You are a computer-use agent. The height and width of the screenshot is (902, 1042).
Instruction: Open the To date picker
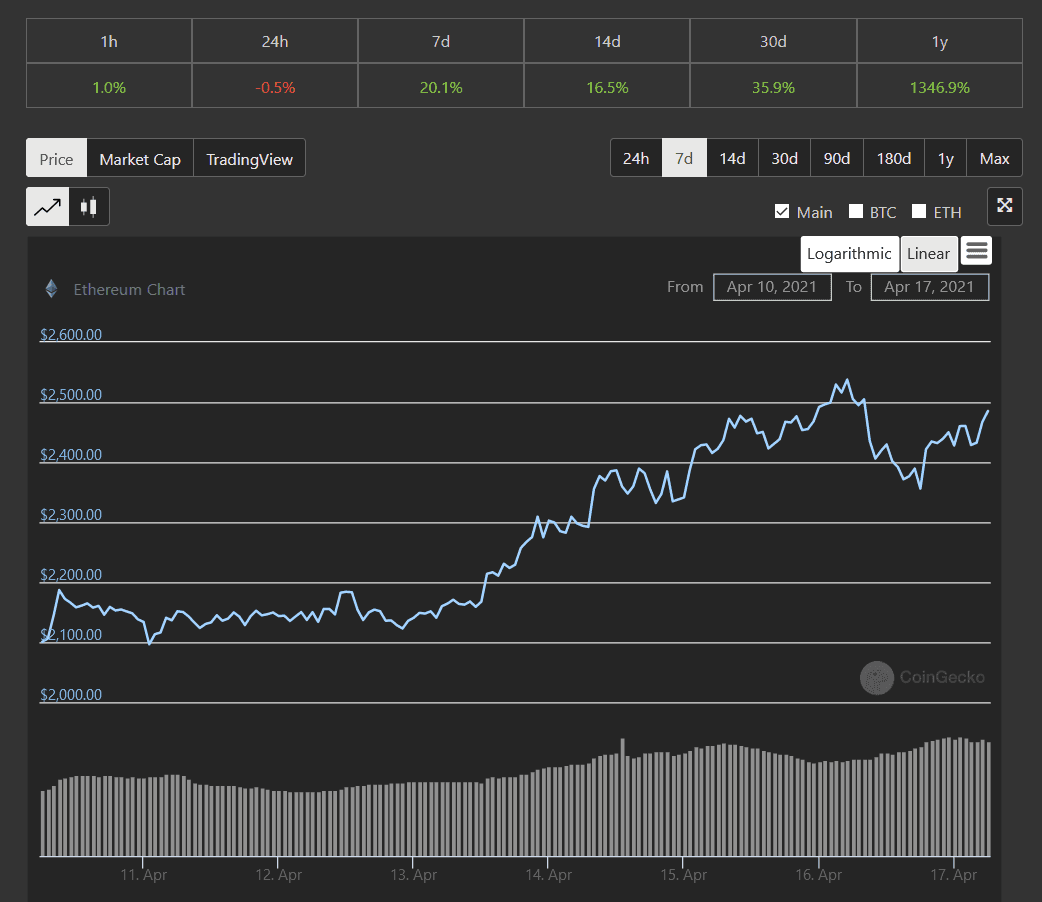coord(929,287)
